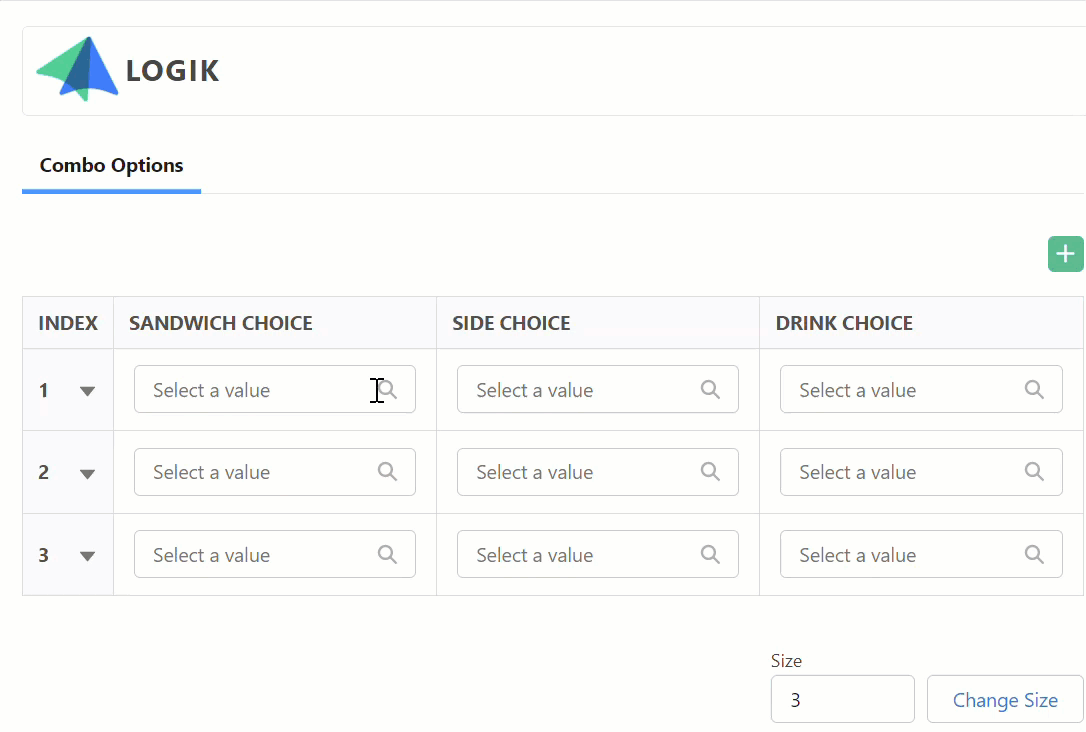Open row 3 Side Choice value field
The height and width of the screenshot is (732, 1086).
tap(598, 554)
